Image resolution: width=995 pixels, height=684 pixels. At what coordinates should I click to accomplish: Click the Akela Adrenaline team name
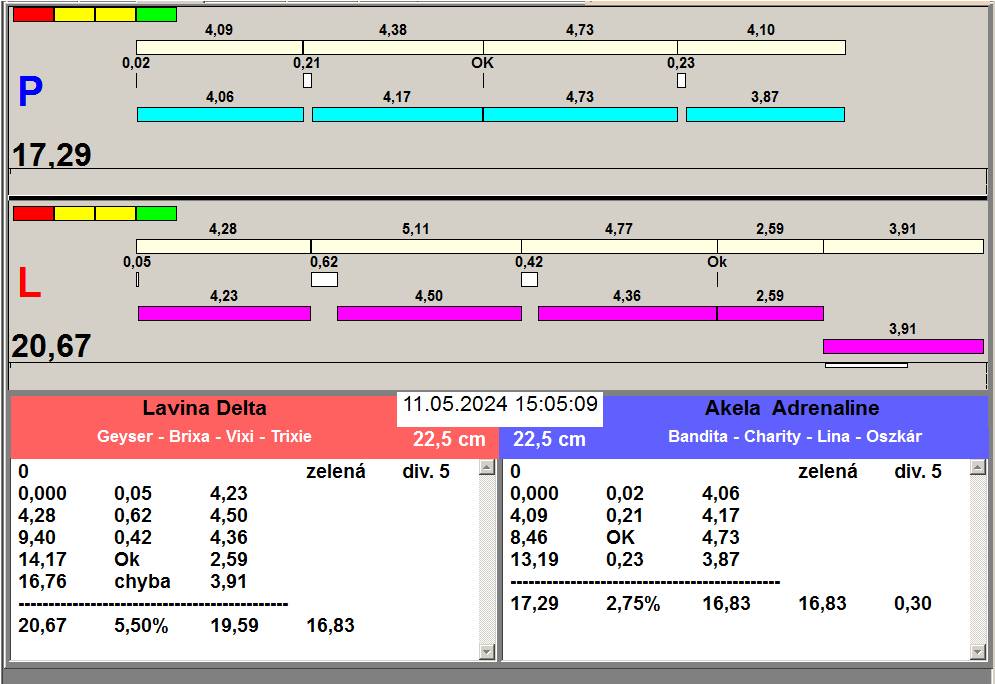(x=792, y=408)
